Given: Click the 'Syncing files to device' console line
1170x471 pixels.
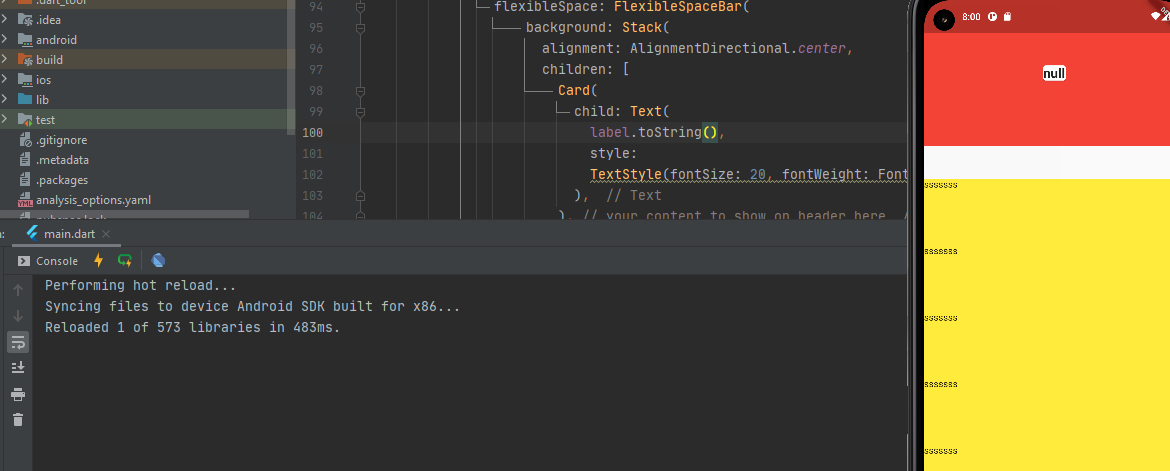Looking at the screenshot, I should coord(252,307).
